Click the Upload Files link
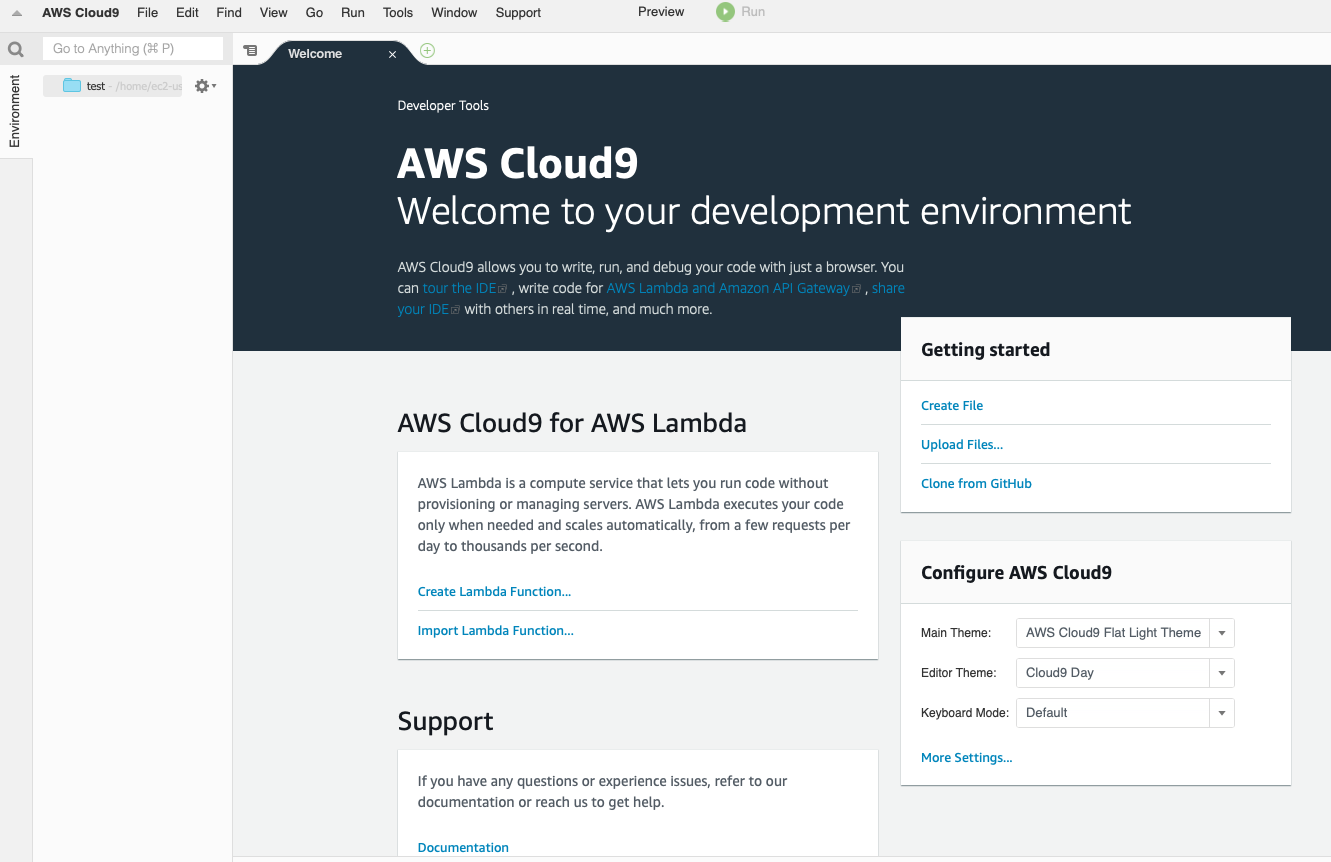The height and width of the screenshot is (862, 1331). [x=962, y=445]
